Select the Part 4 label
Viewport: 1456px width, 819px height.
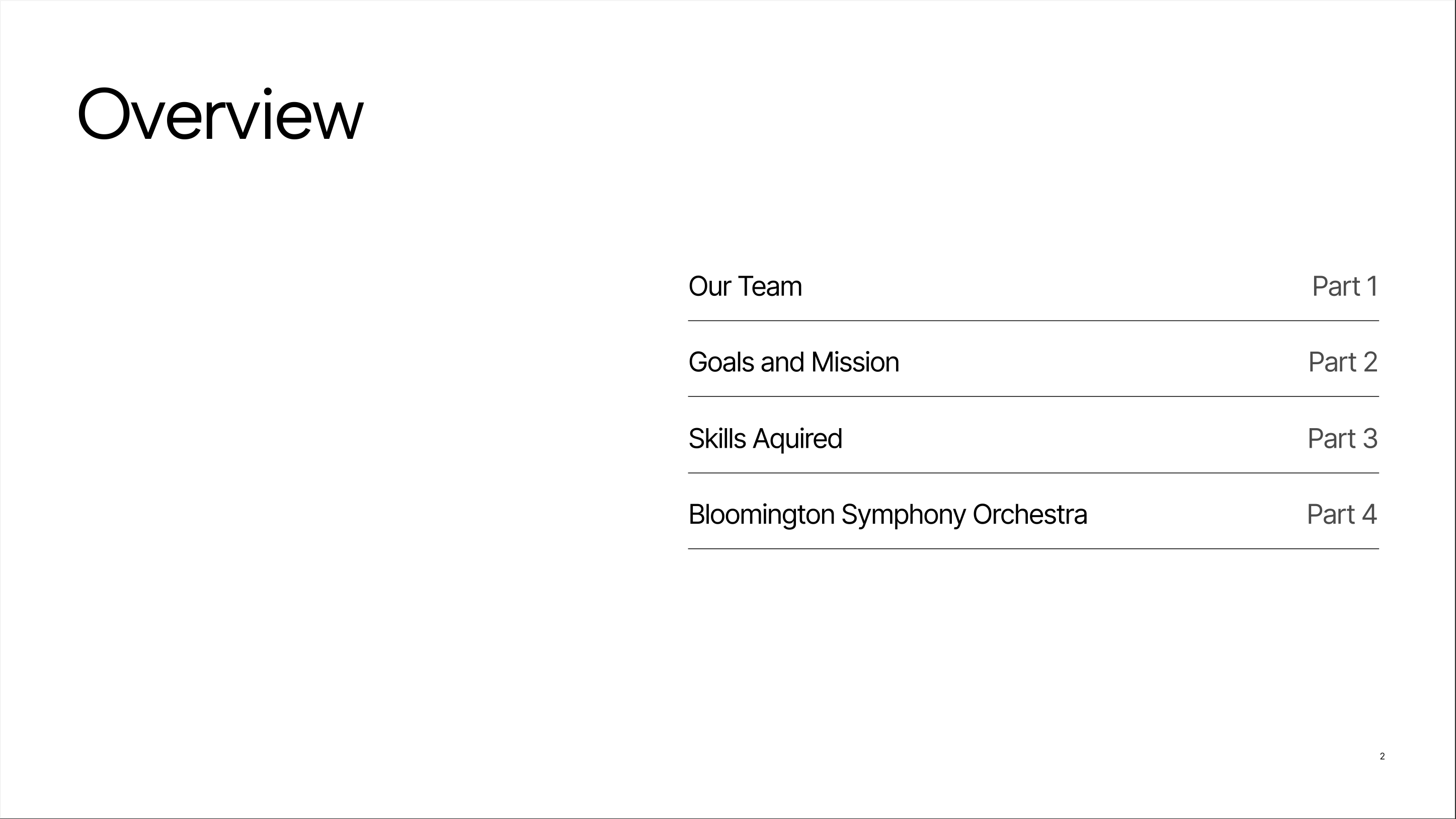[1342, 514]
